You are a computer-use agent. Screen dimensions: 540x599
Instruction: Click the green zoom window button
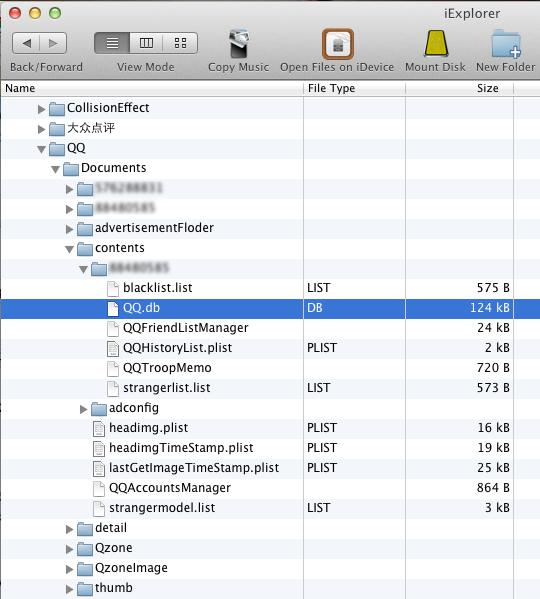click(55, 13)
